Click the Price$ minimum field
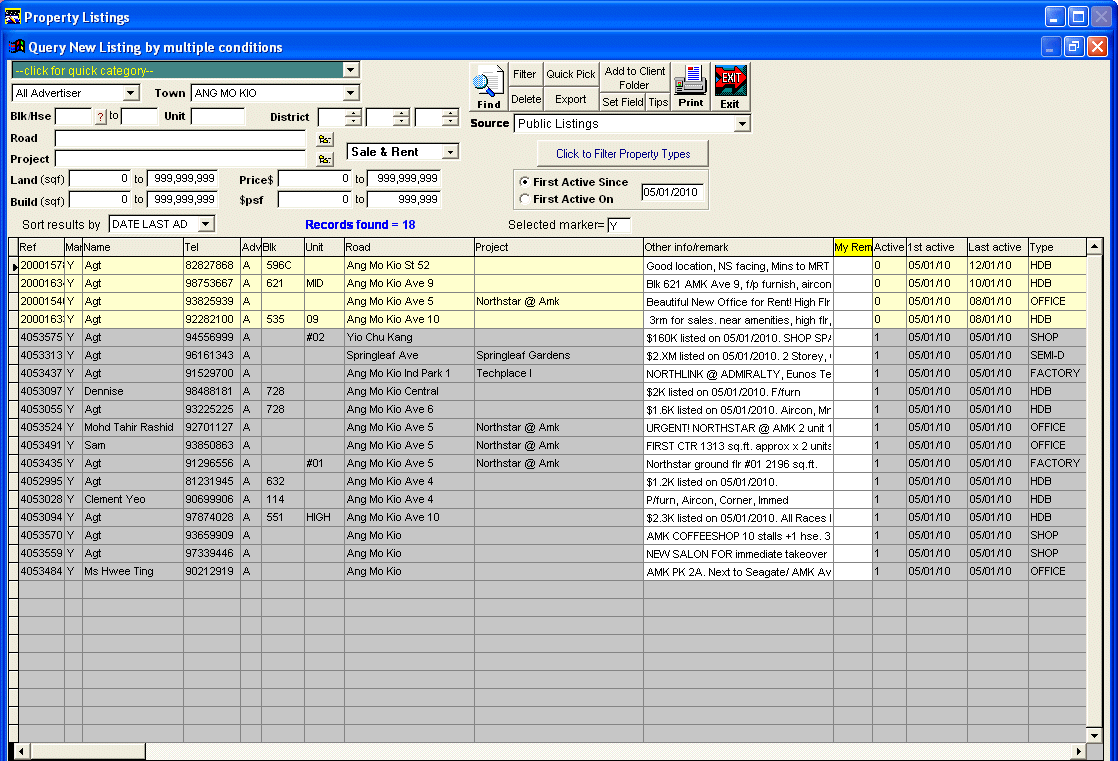 tap(315, 179)
